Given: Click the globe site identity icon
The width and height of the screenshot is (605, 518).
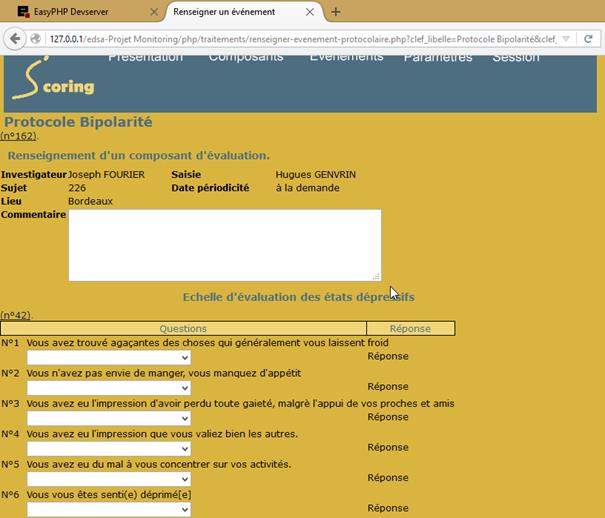Looking at the screenshot, I should tap(36, 39).
